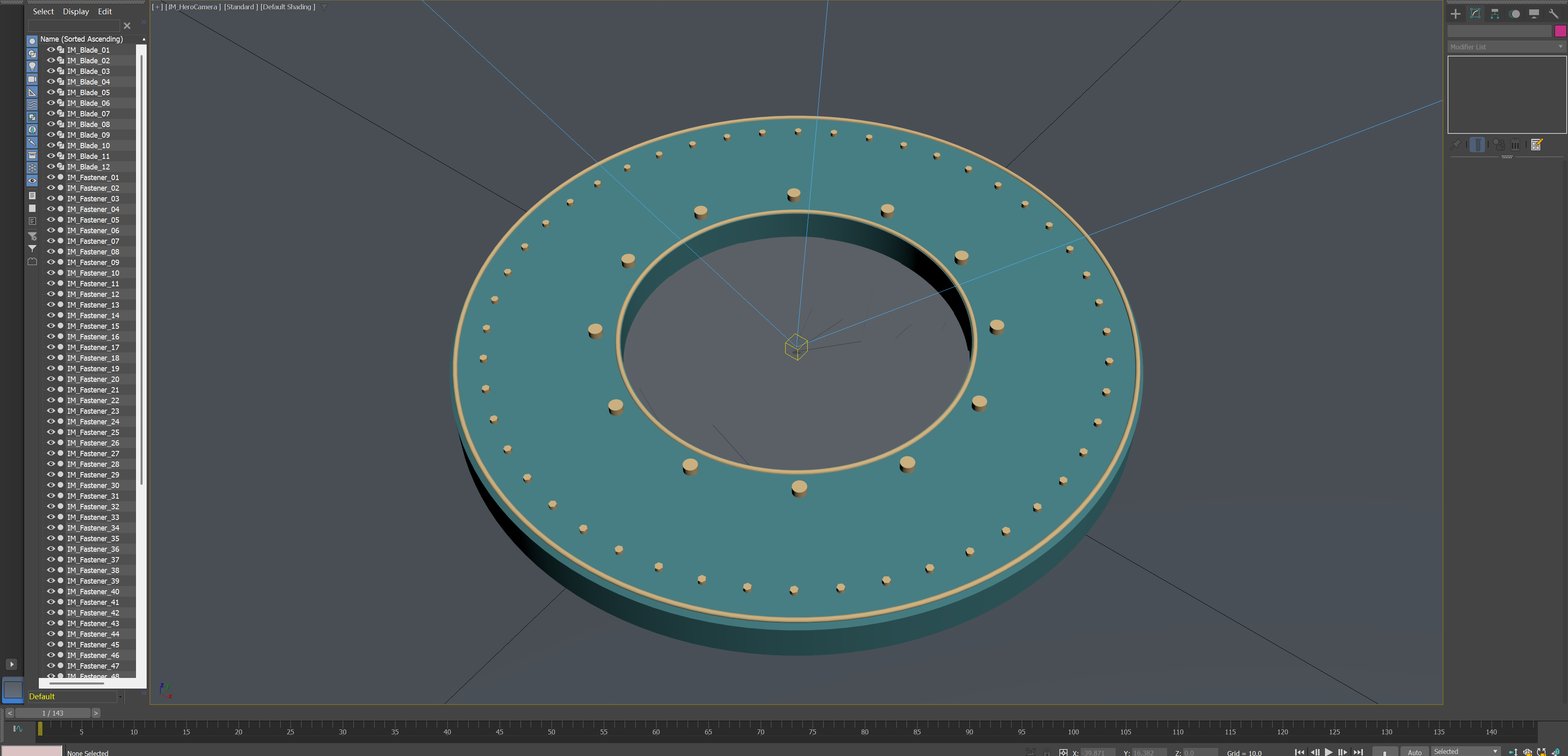This screenshot has width=1568, height=756.
Task: Open the Selected key filter dropdown
Action: [x=1464, y=751]
